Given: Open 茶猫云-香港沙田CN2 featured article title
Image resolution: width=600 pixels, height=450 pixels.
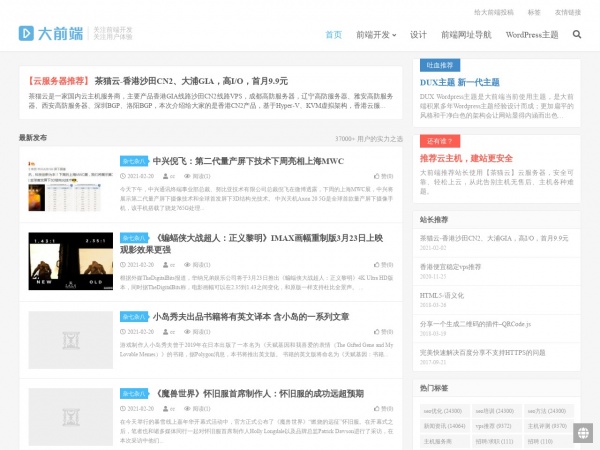Looking at the screenshot, I should pyautogui.click(x=191, y=81).
